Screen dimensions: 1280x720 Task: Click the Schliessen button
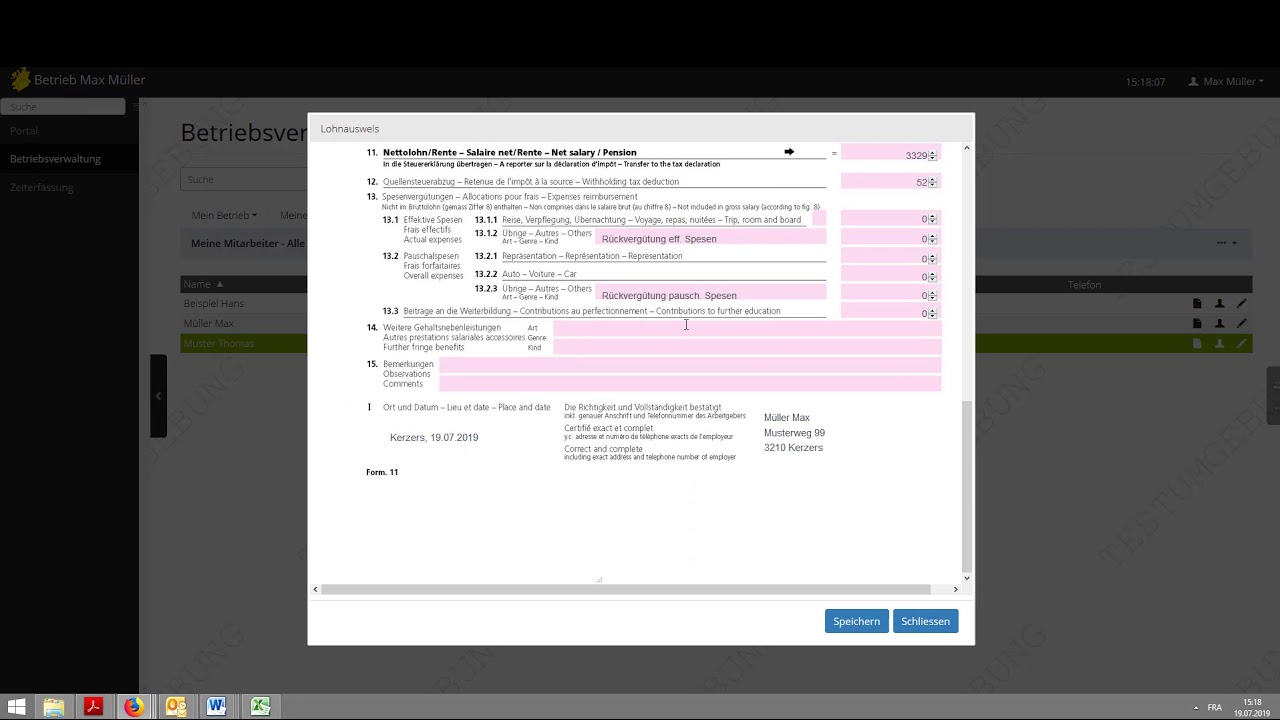[x=925, y=621]
